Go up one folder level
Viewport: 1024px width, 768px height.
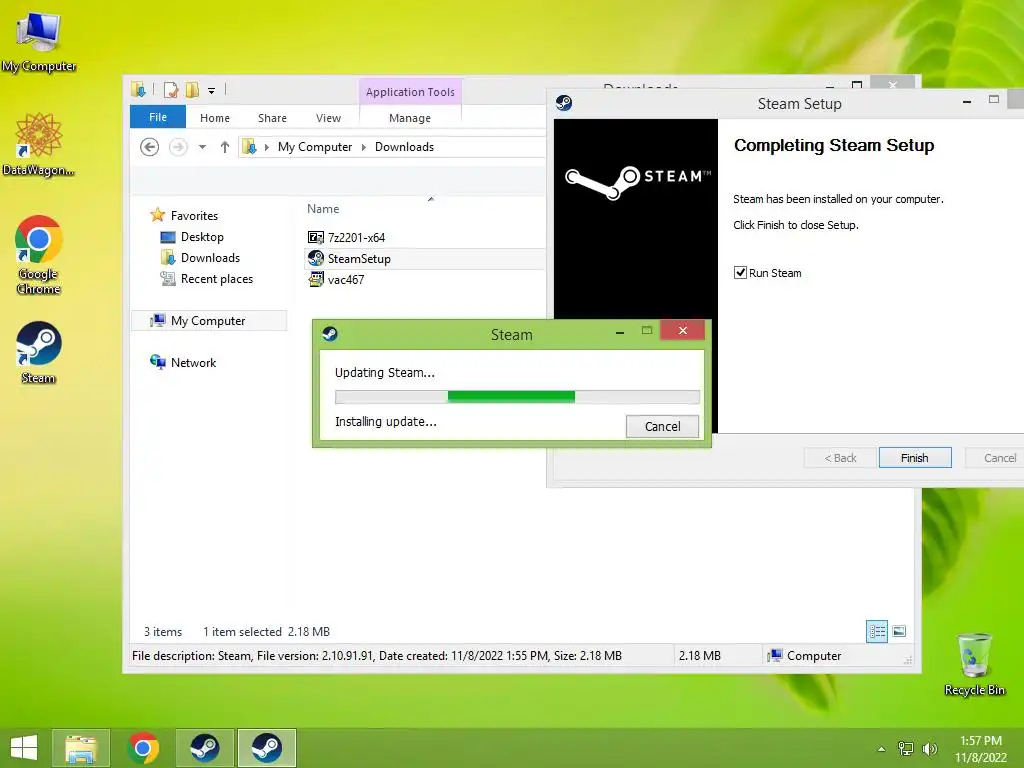[225, 147]
